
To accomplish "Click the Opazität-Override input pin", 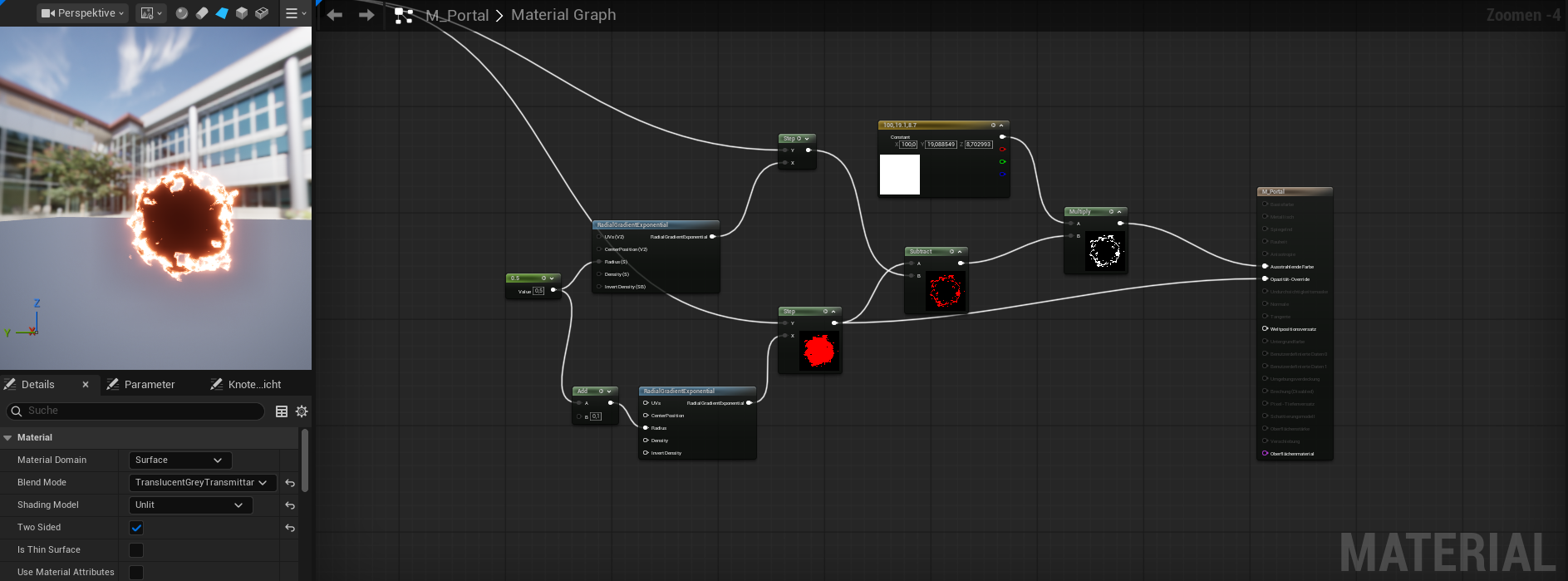I will tap(1266, 278).
